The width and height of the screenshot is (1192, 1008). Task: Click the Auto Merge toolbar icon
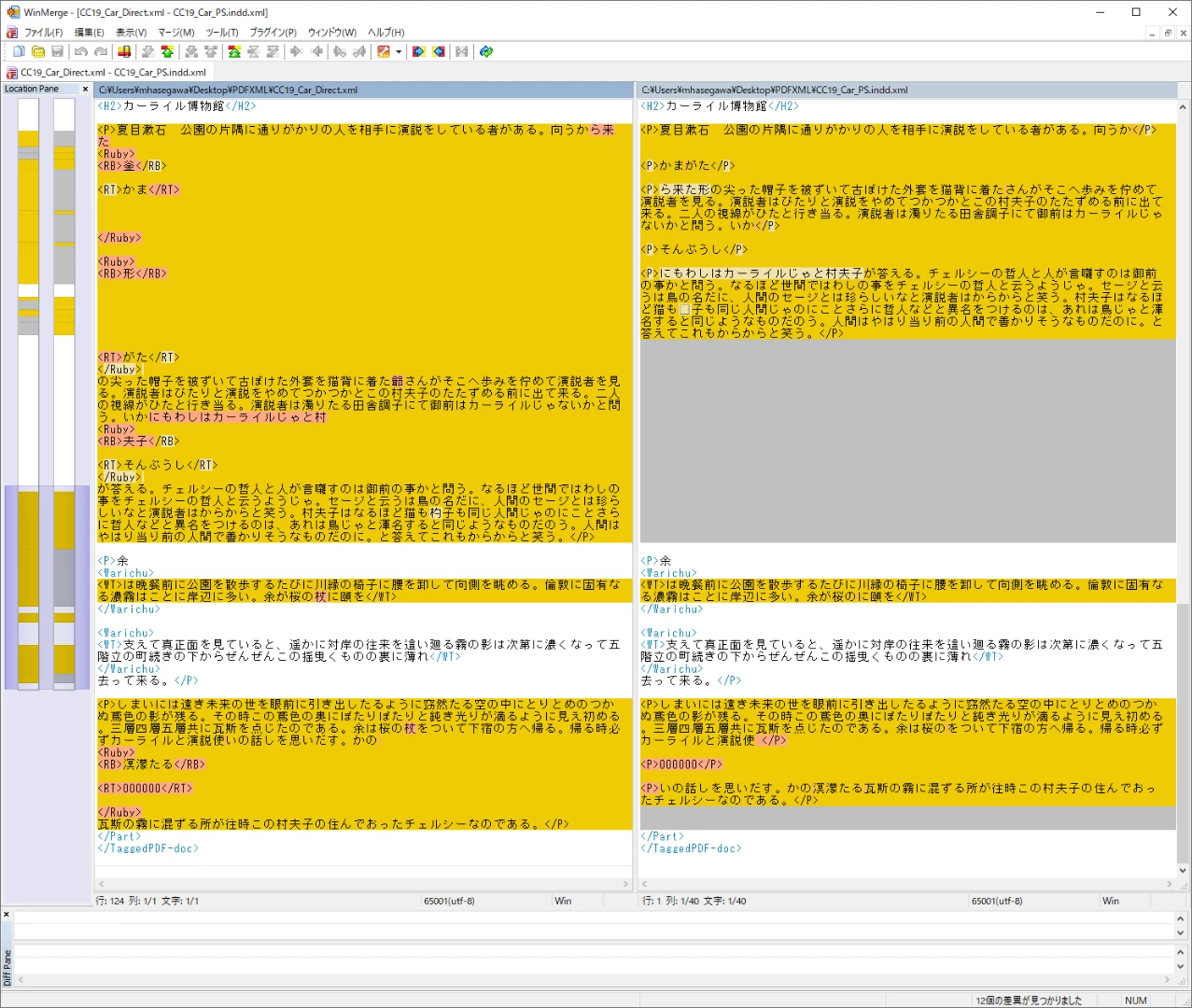461,51
